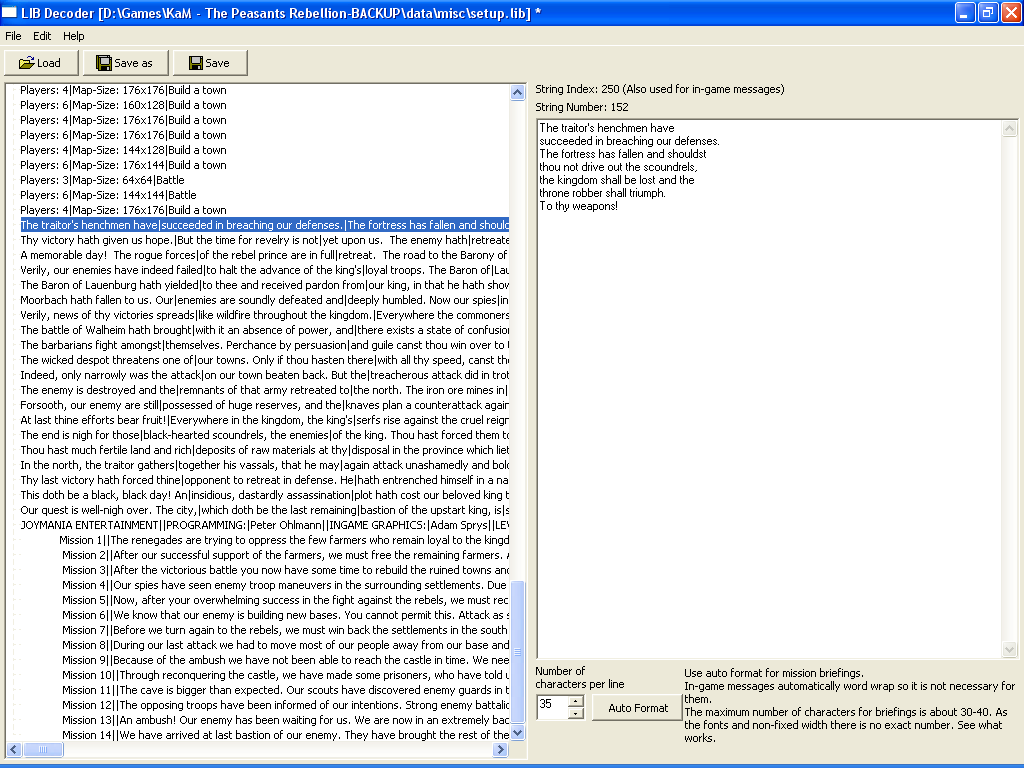Click inside the string text editing area
1024x768 pixels.
tap(770, 400)
